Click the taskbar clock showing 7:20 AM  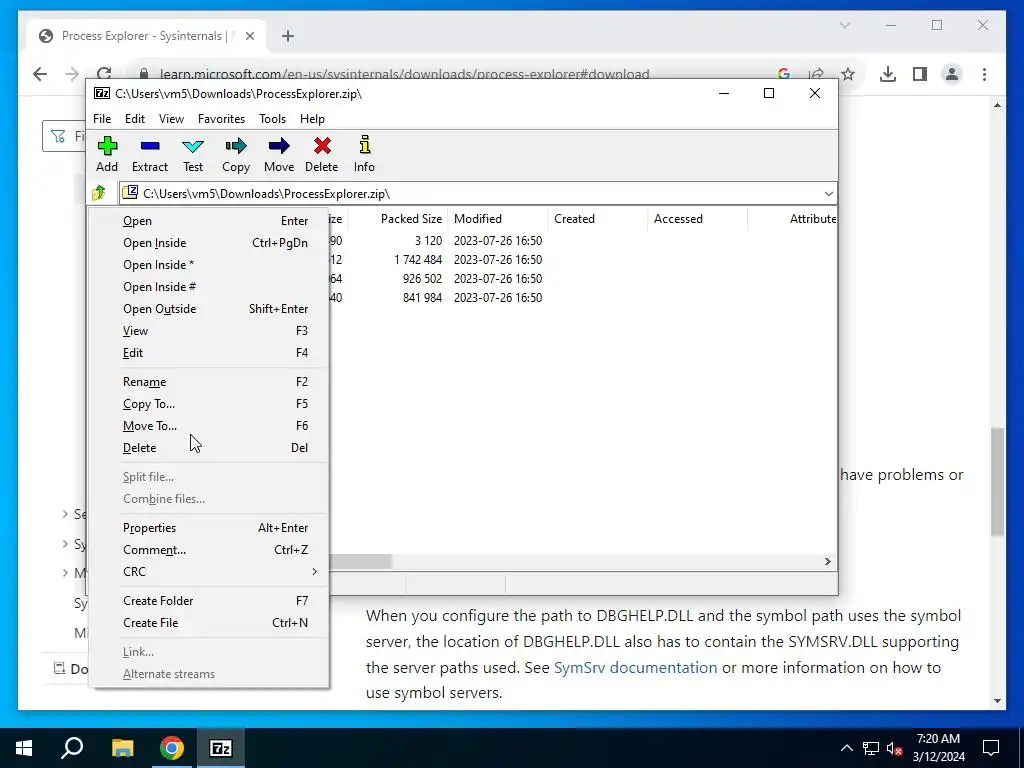pos(938,748)
